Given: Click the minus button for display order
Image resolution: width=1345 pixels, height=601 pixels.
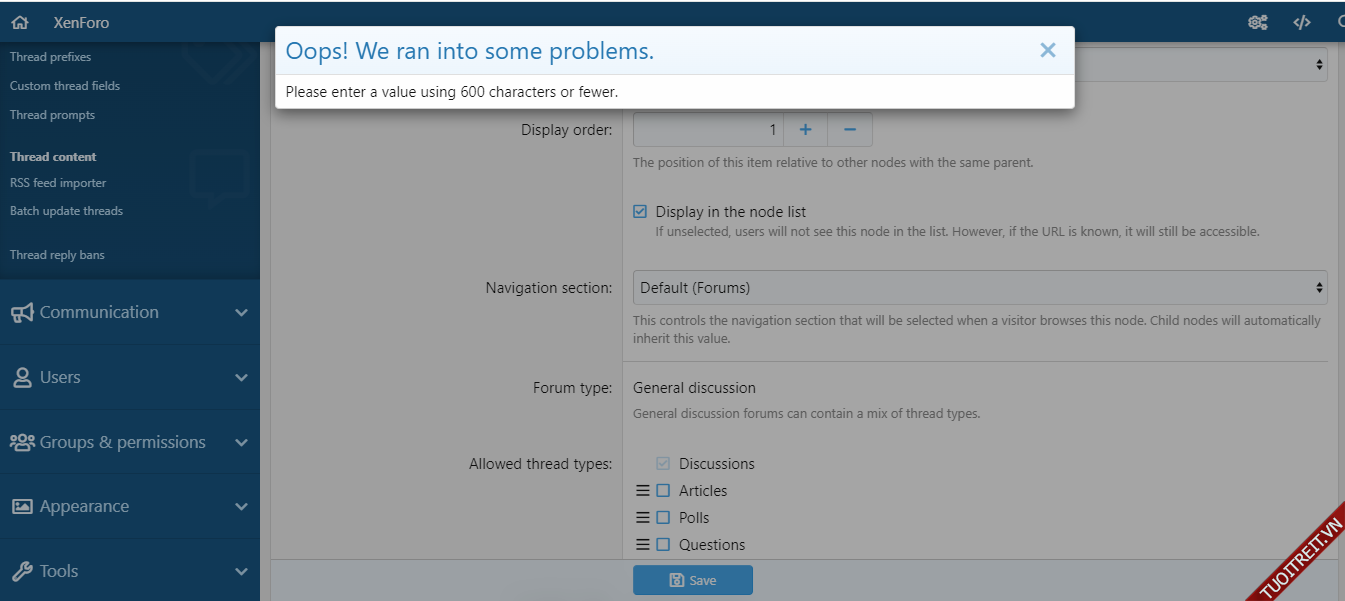Looking at the screenshot, I should pyautogui.click(x=850, y=130).
